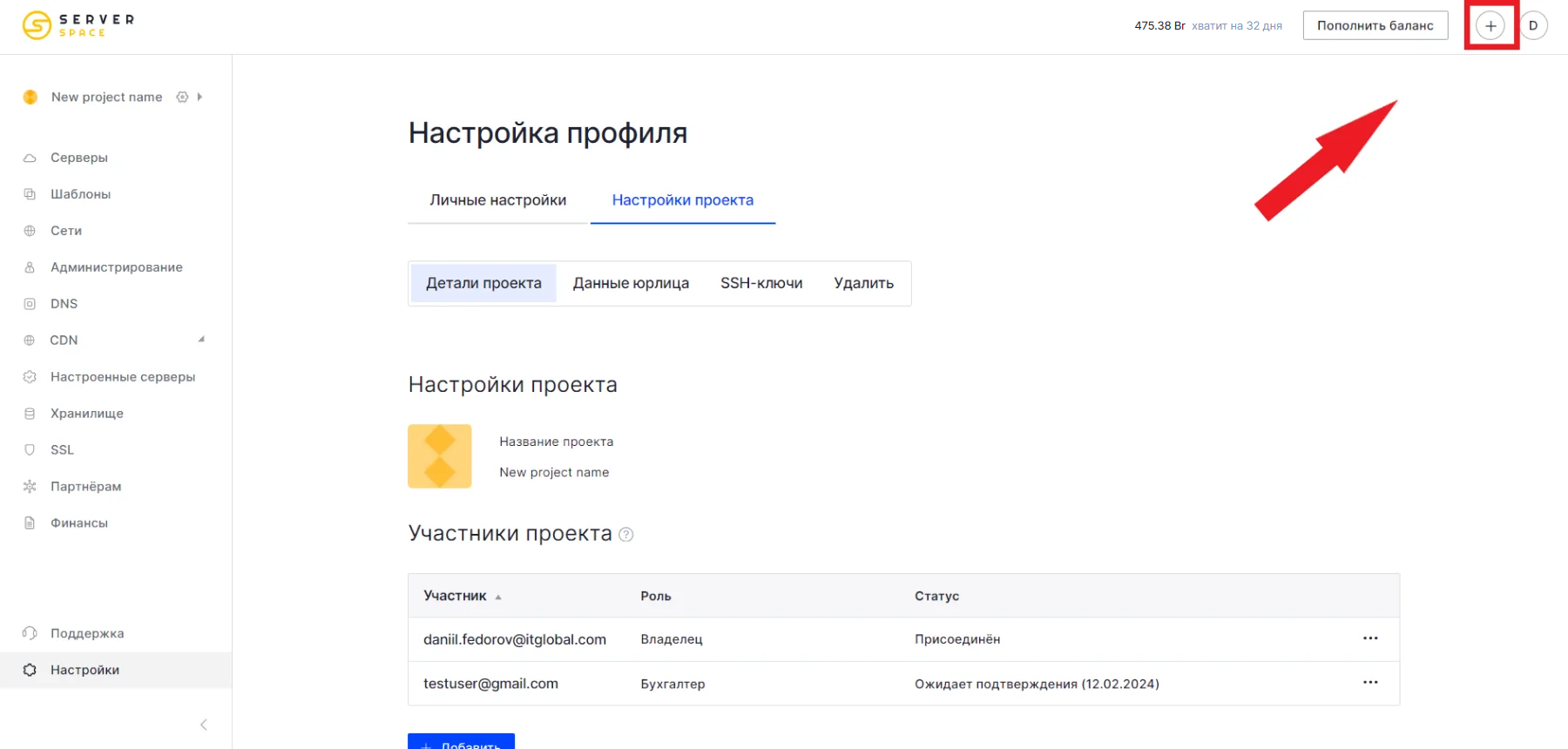Image resolution: width=1568 pixels, height=749 pixels.
Task: Open the Поддержка menu item
Action: (x=87, y=633)
